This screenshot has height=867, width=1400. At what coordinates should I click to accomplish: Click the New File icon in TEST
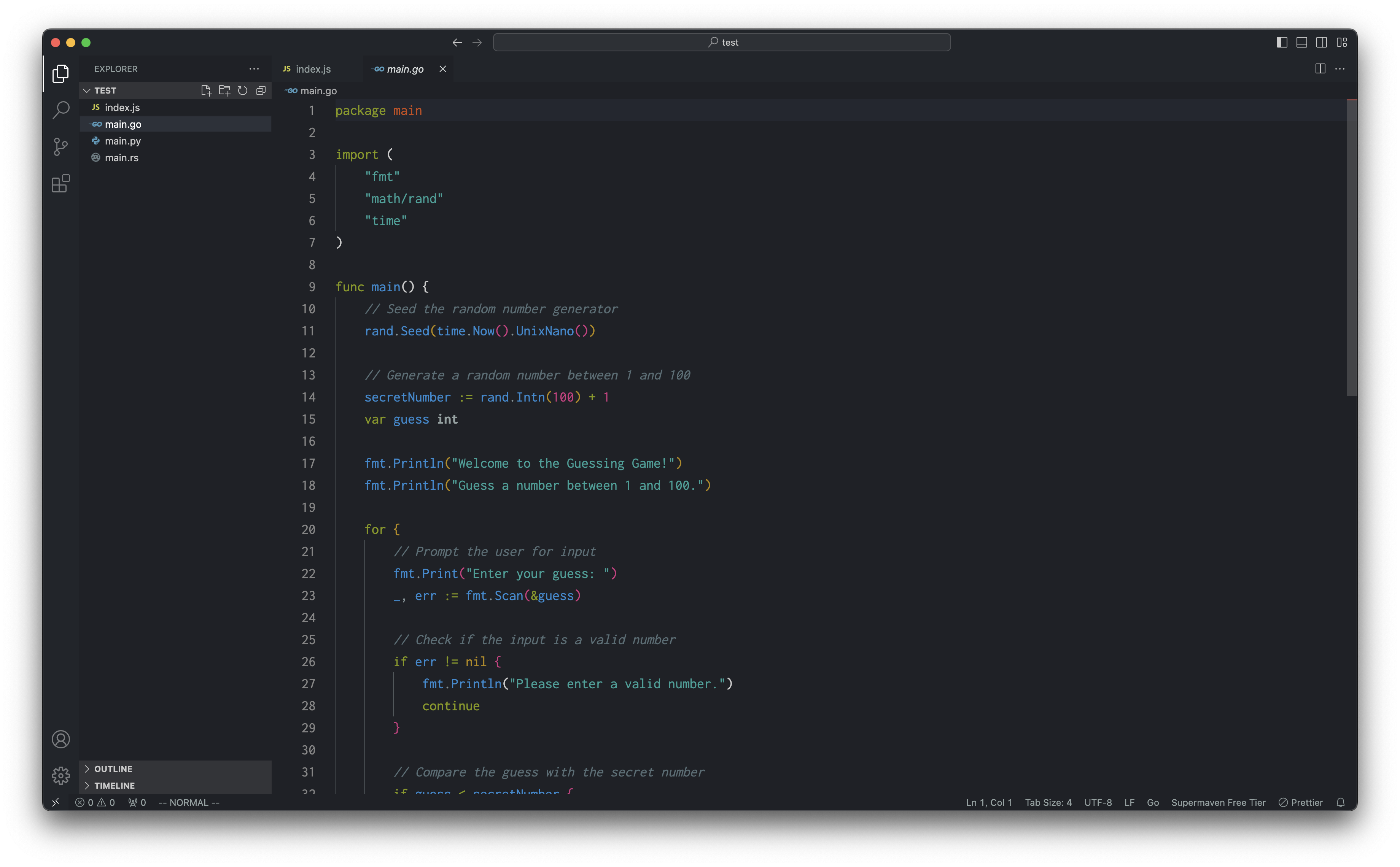click(206, 91)
